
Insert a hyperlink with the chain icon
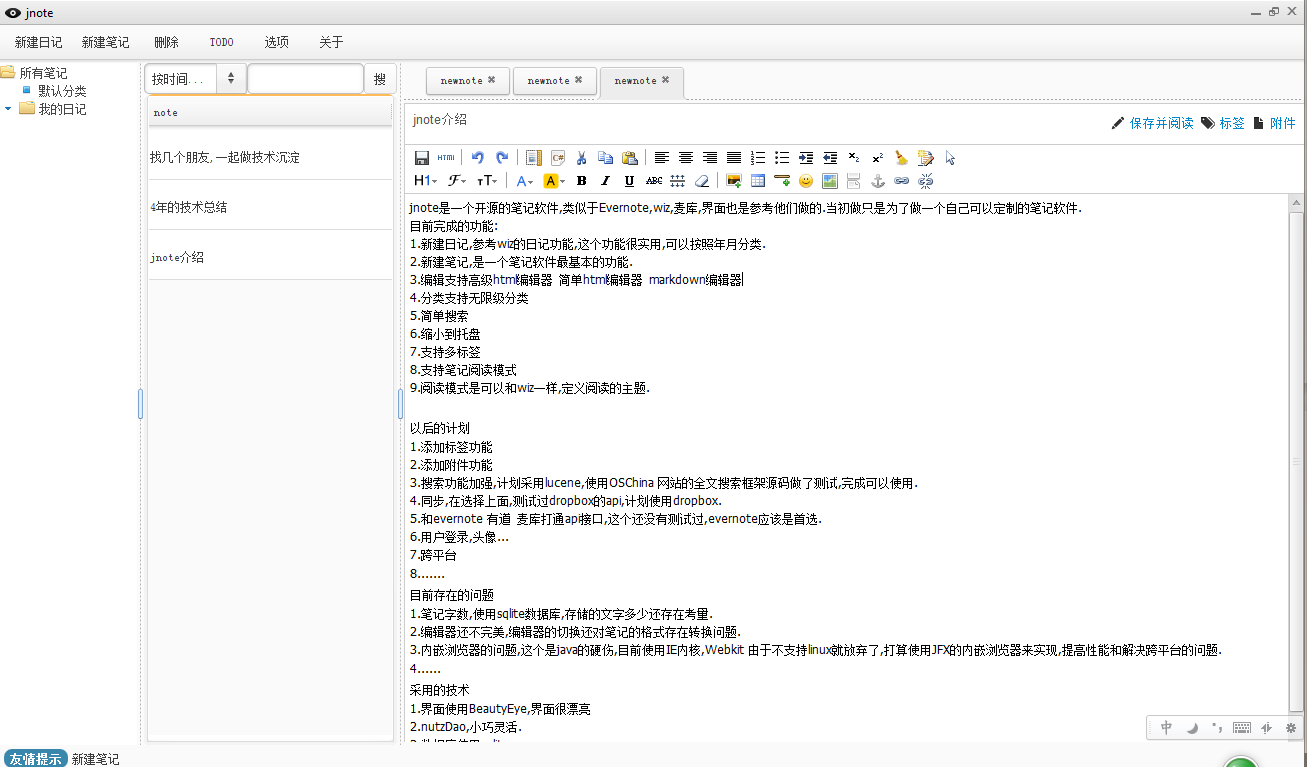click(901, 181)
